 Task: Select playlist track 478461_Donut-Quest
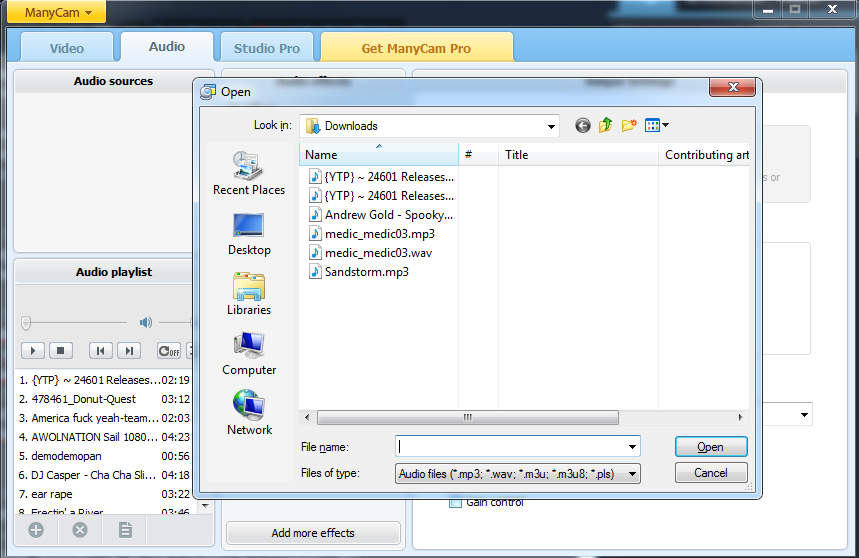click(104, 399)
